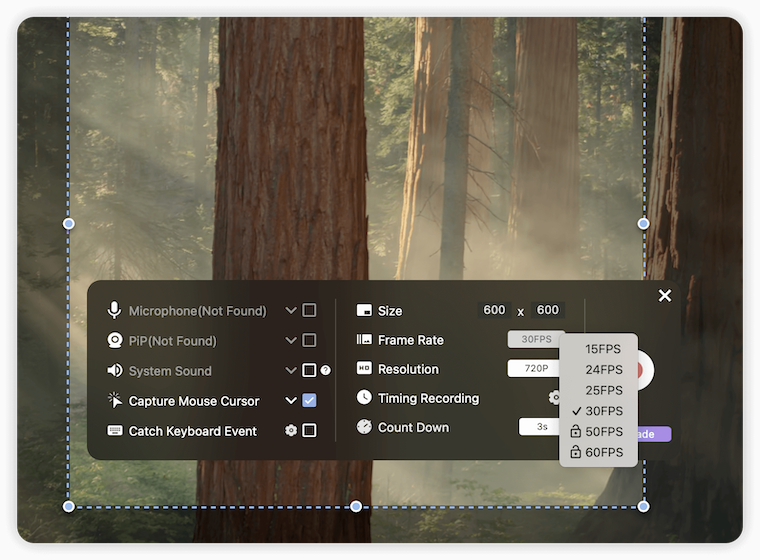Click the microphone icon

pyautogui.click(x=115, y=311)
